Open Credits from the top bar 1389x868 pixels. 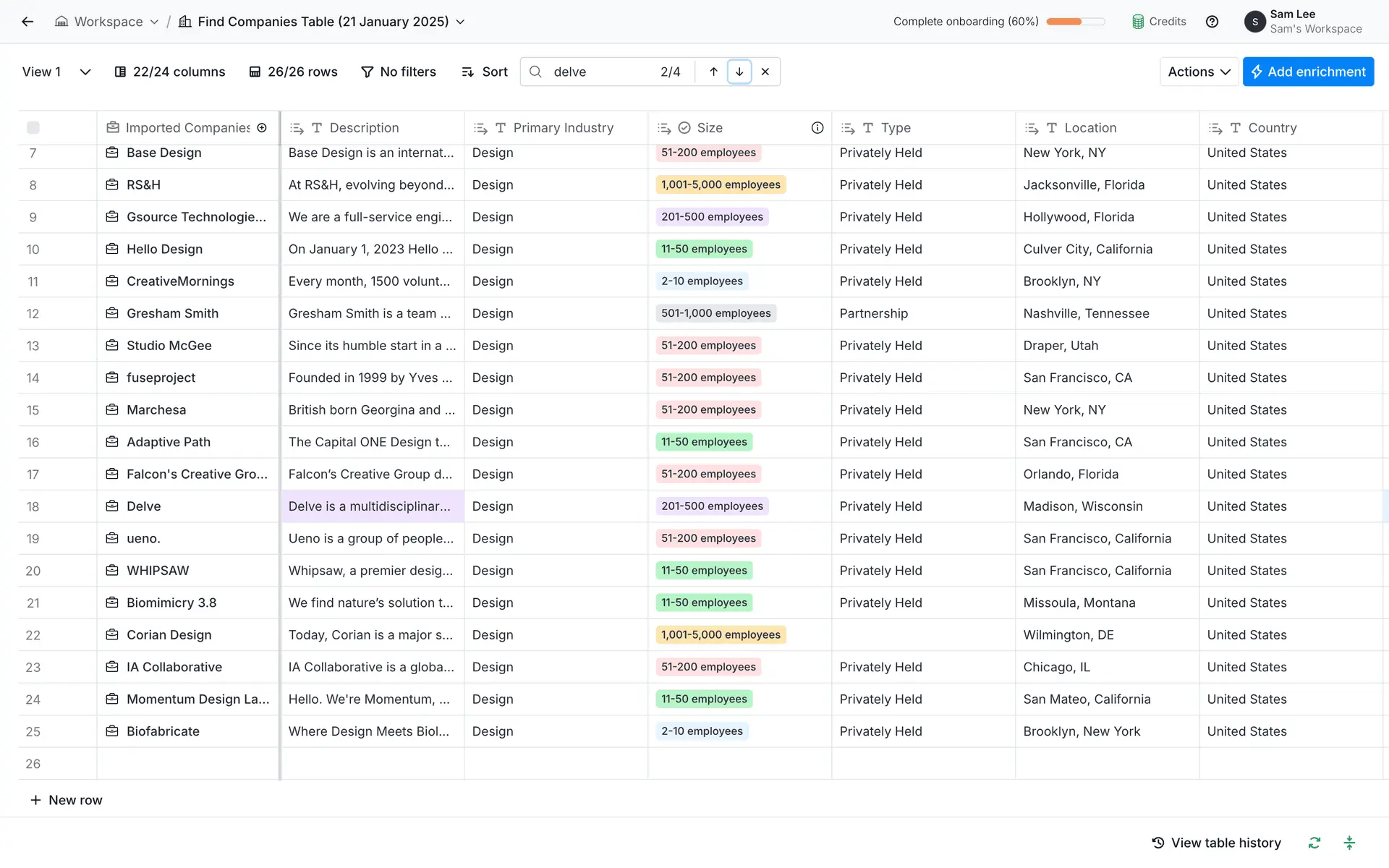1159,22
